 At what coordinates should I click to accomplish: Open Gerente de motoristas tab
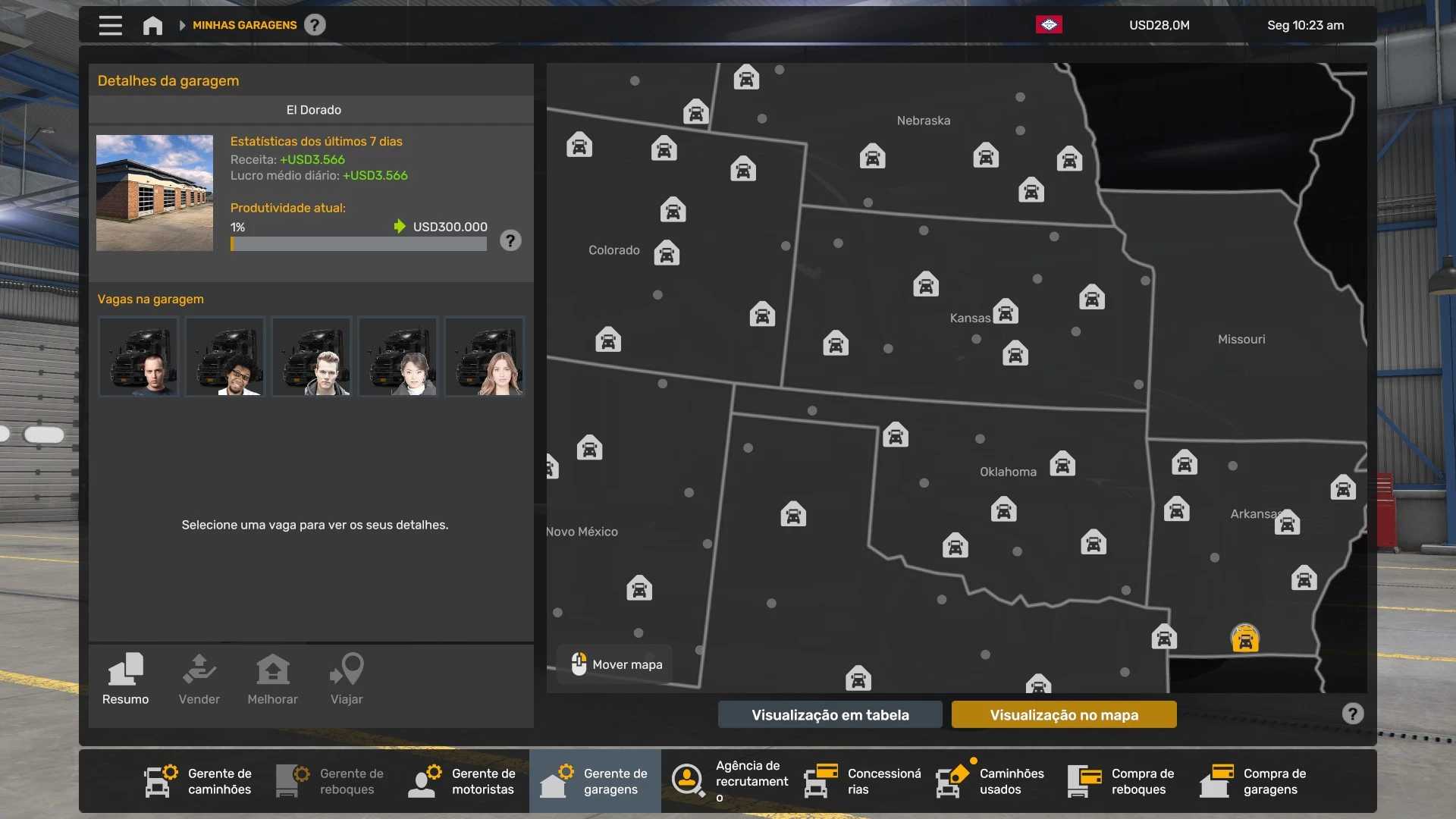coord(463,781)
